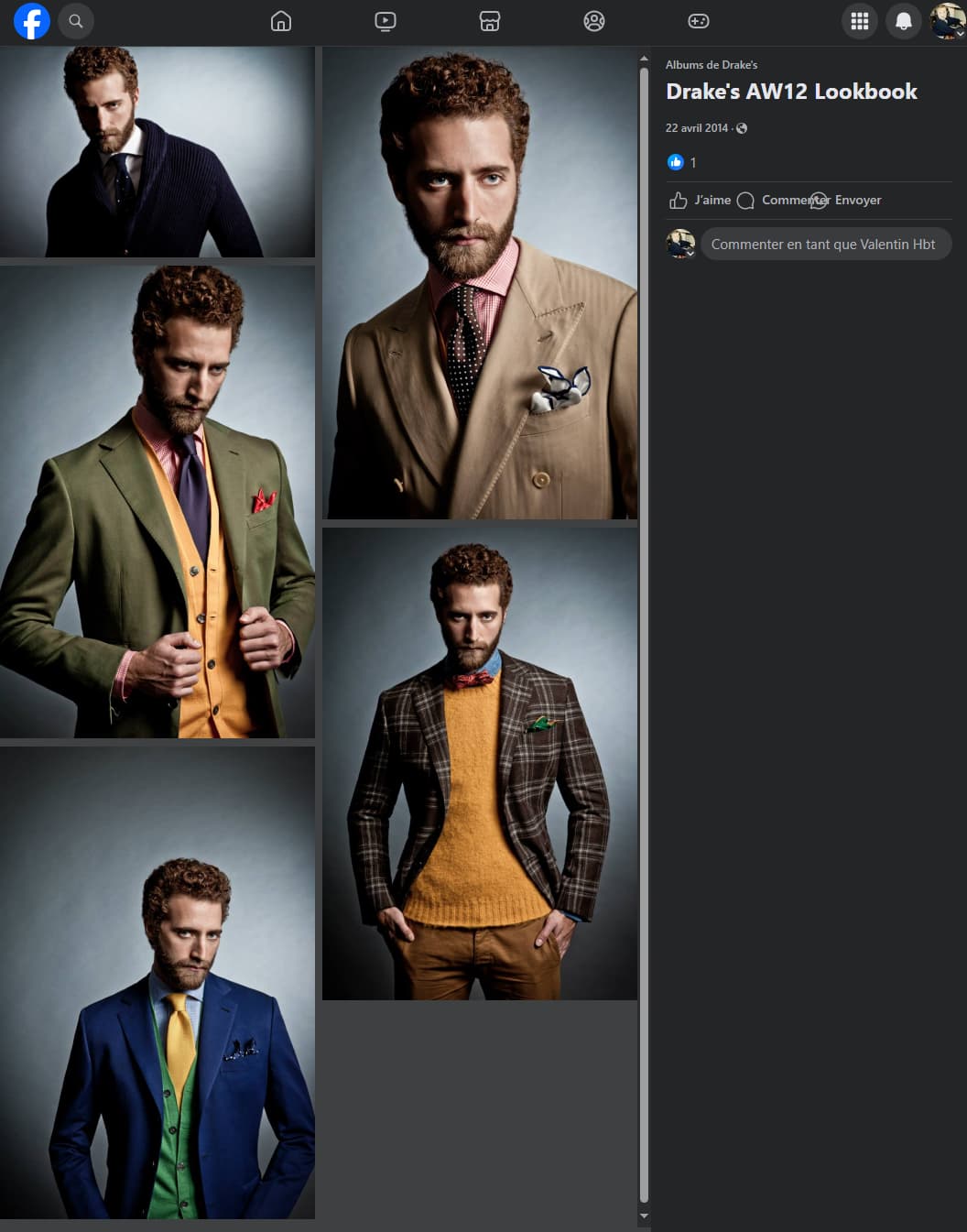Click the Envoyer button
Viewport: 967px width, 1232px height.
[x=846, y=200]
